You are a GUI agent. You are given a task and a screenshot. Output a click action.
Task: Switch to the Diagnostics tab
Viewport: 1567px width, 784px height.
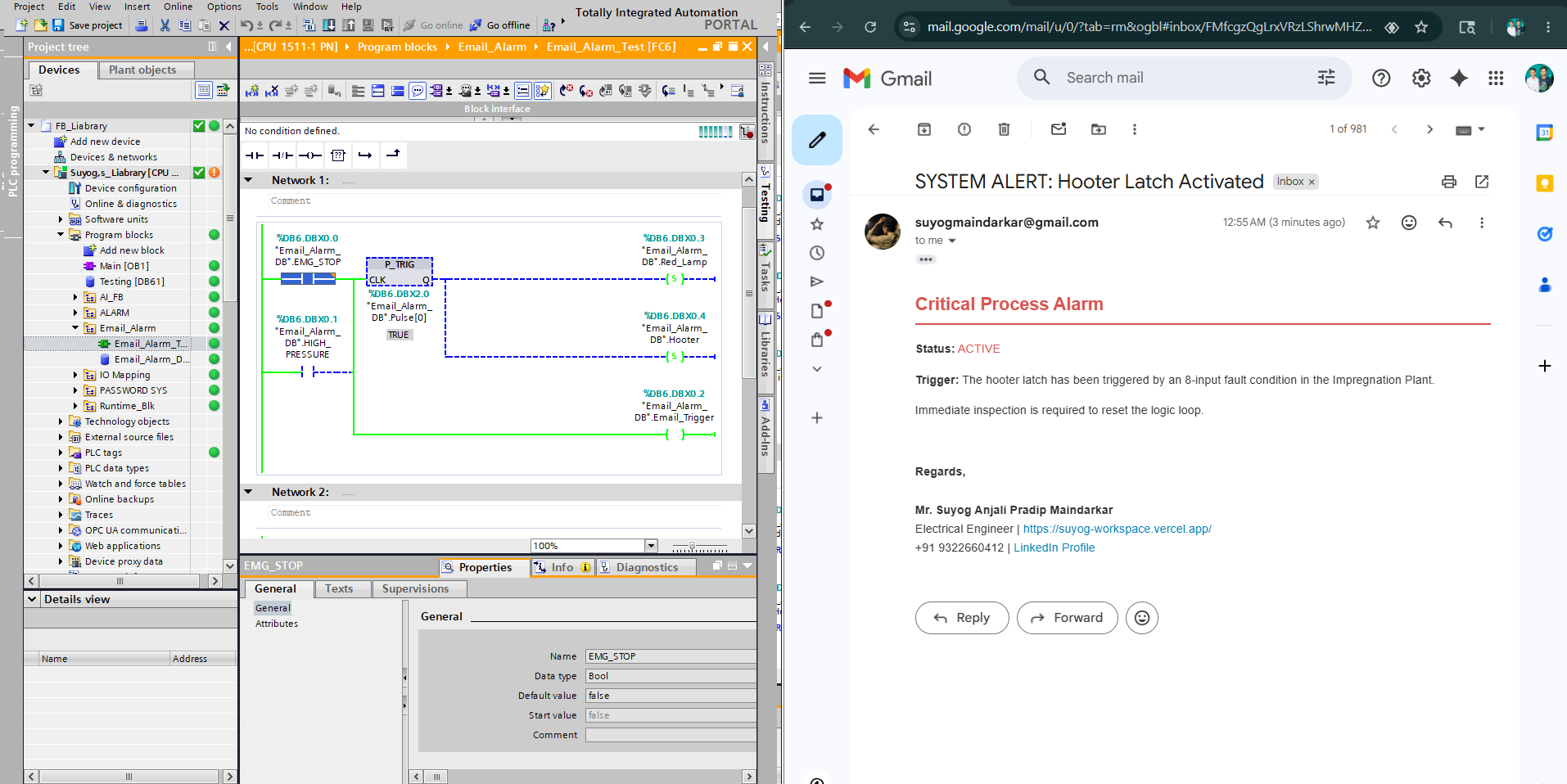(647, 567)
